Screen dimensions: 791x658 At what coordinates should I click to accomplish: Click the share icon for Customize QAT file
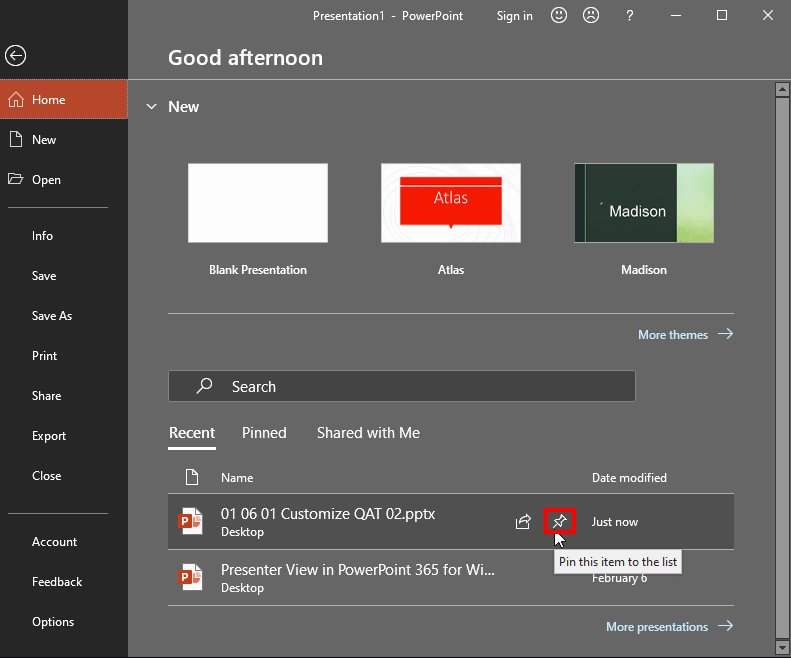point(523,521)
